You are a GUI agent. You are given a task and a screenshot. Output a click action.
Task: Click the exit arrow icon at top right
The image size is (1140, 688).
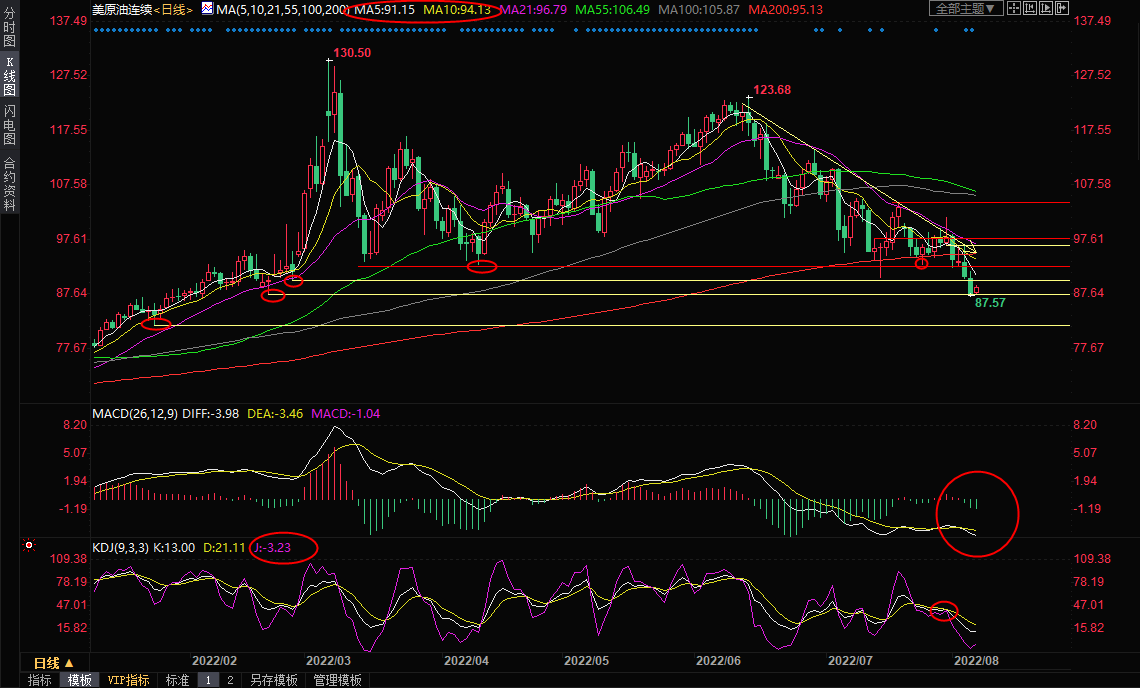click(1064, 8)
